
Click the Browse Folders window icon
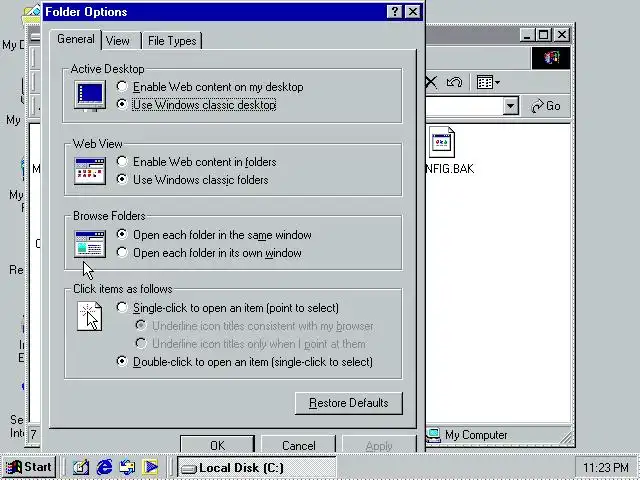tap(90, 244)
